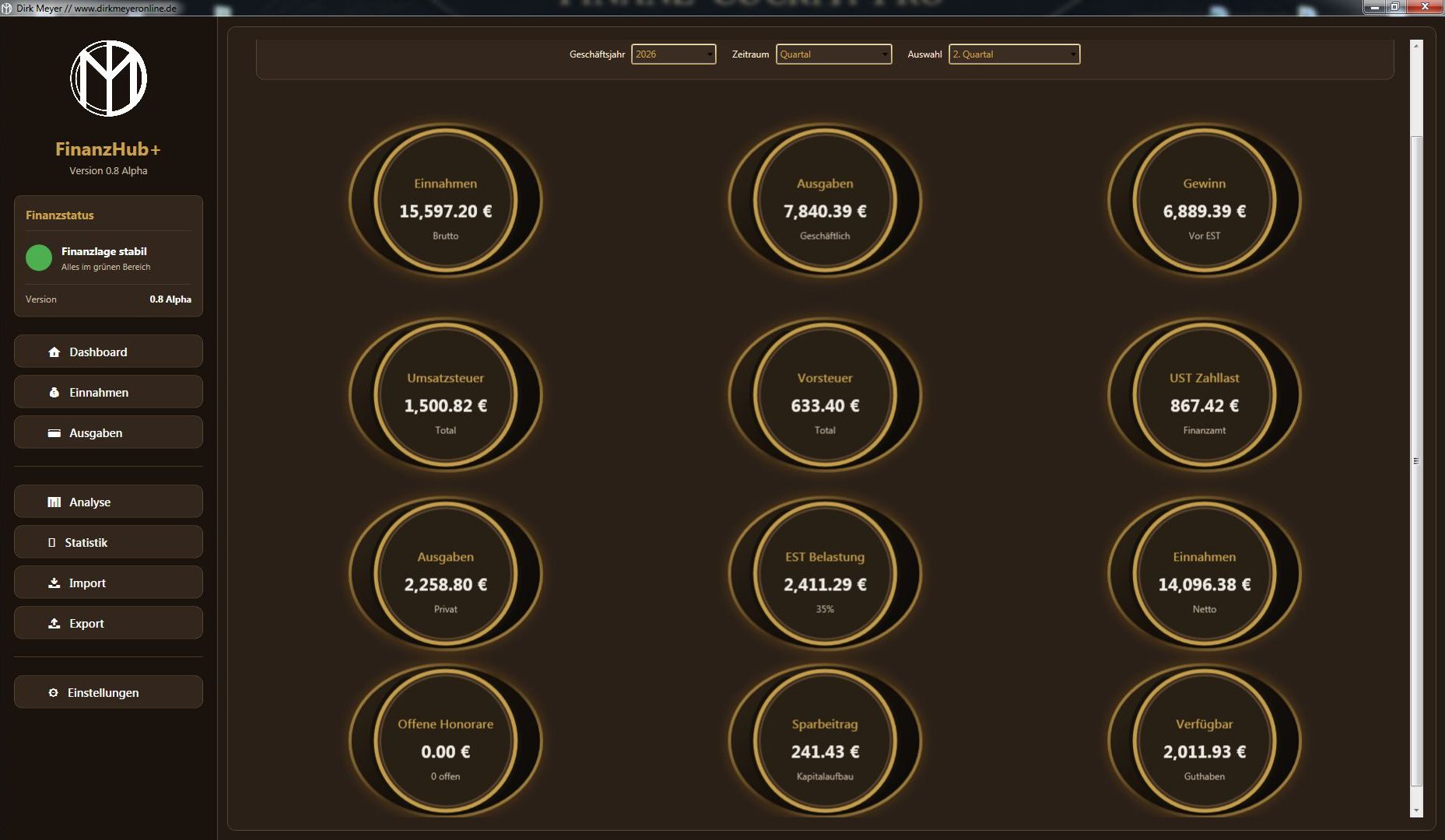
Task: Open the Einnahmen section
Action: click(108, 392)
